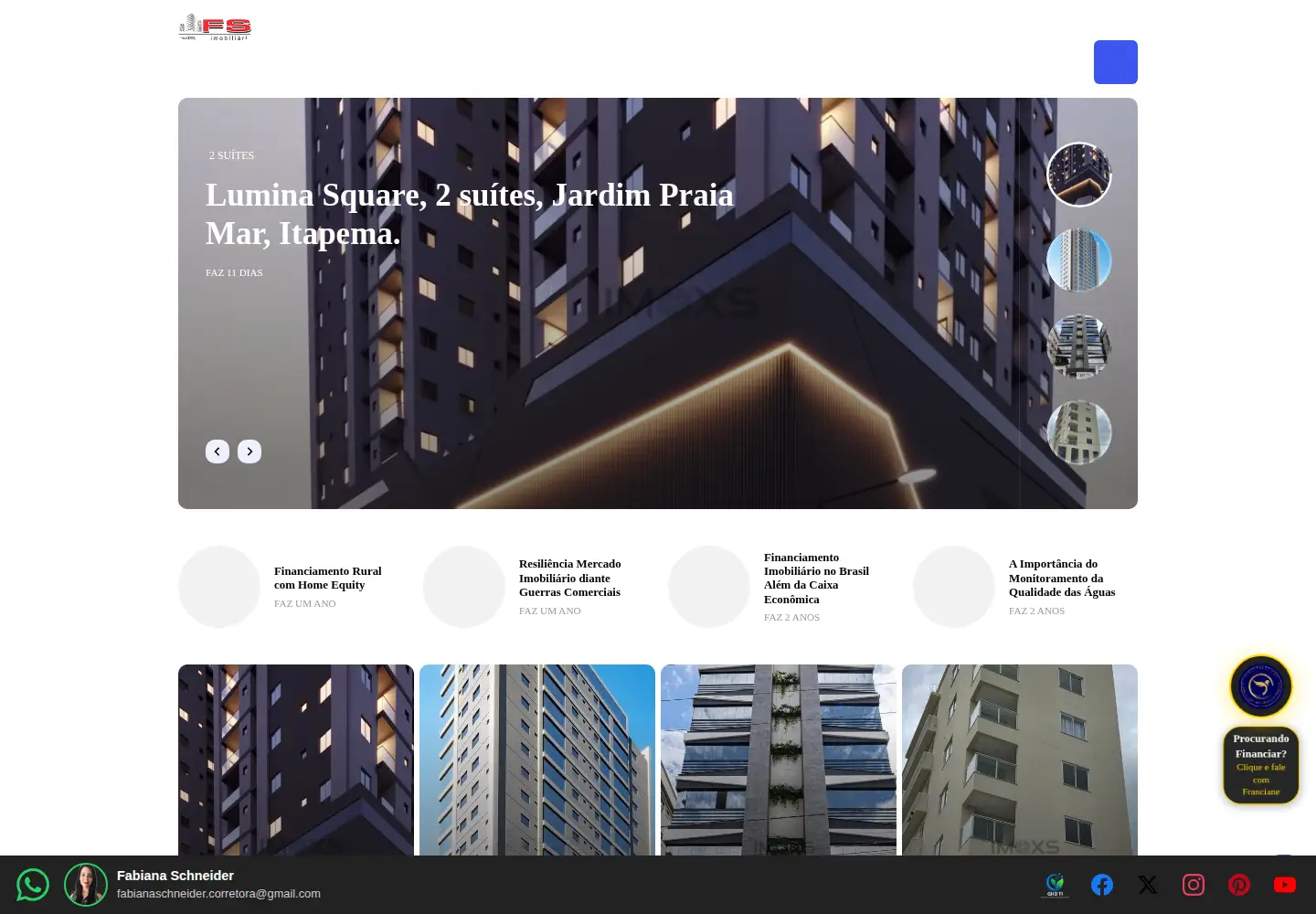
Task: Click the 'FAZ 11 DIAS' date label
Action: (x=234, y=272)
